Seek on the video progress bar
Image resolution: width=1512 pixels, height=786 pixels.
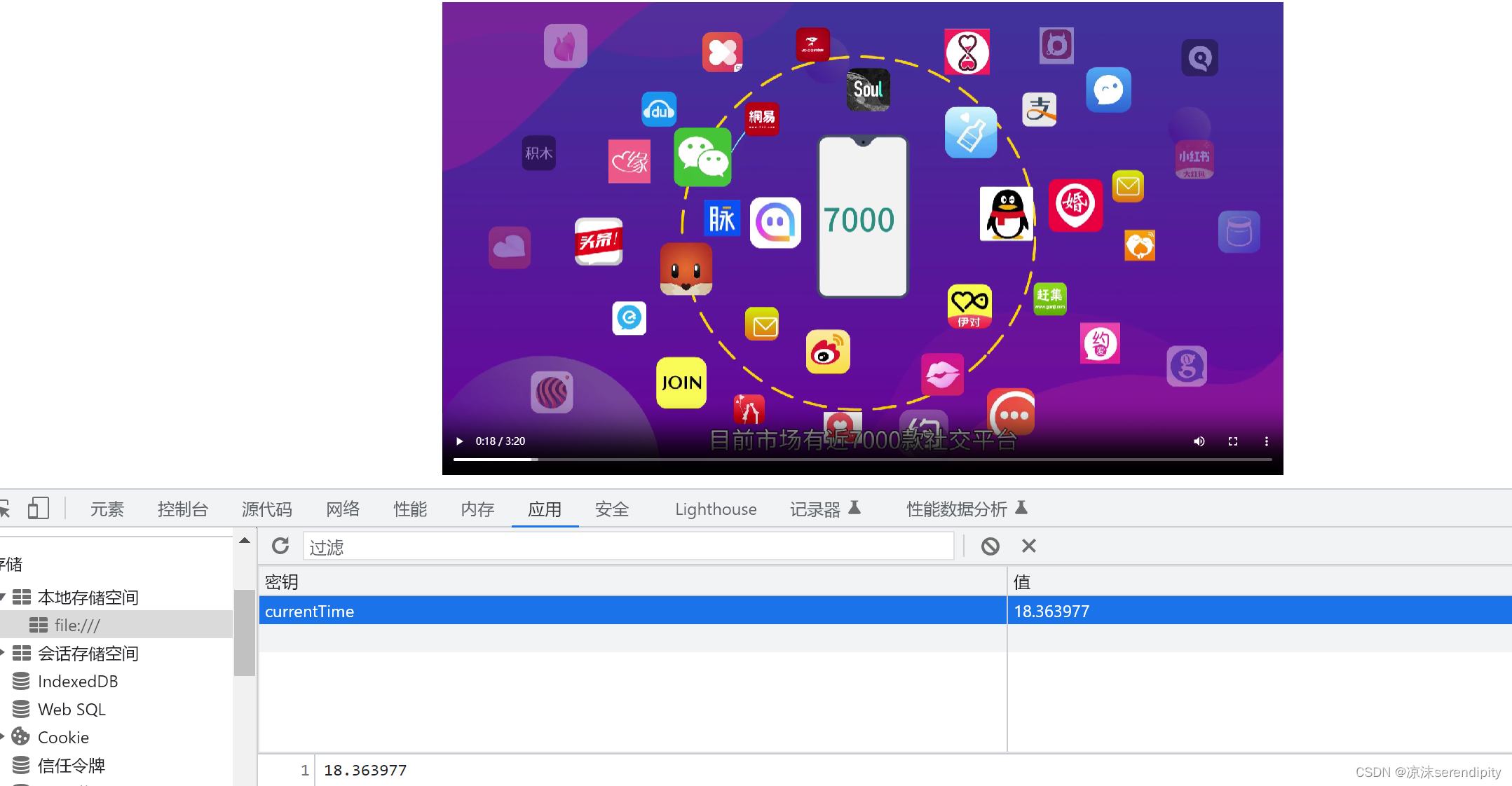click(861, 459)
